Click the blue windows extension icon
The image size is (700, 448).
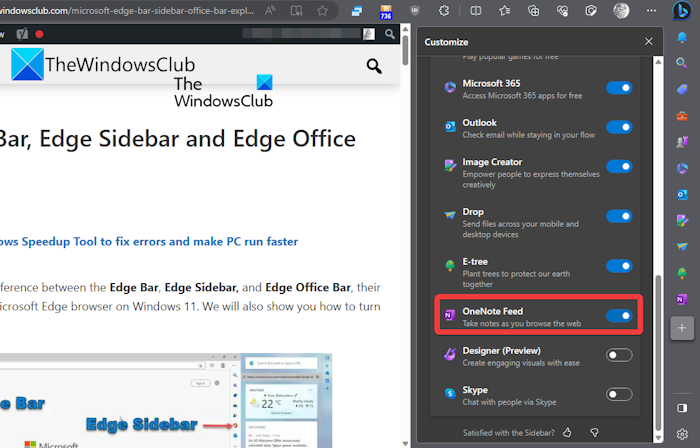coord(357,11)
